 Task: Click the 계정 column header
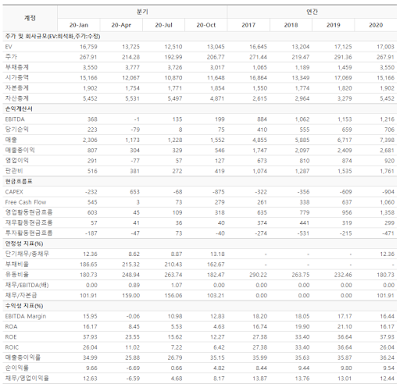pyautogui.click(x=30, y=18)
